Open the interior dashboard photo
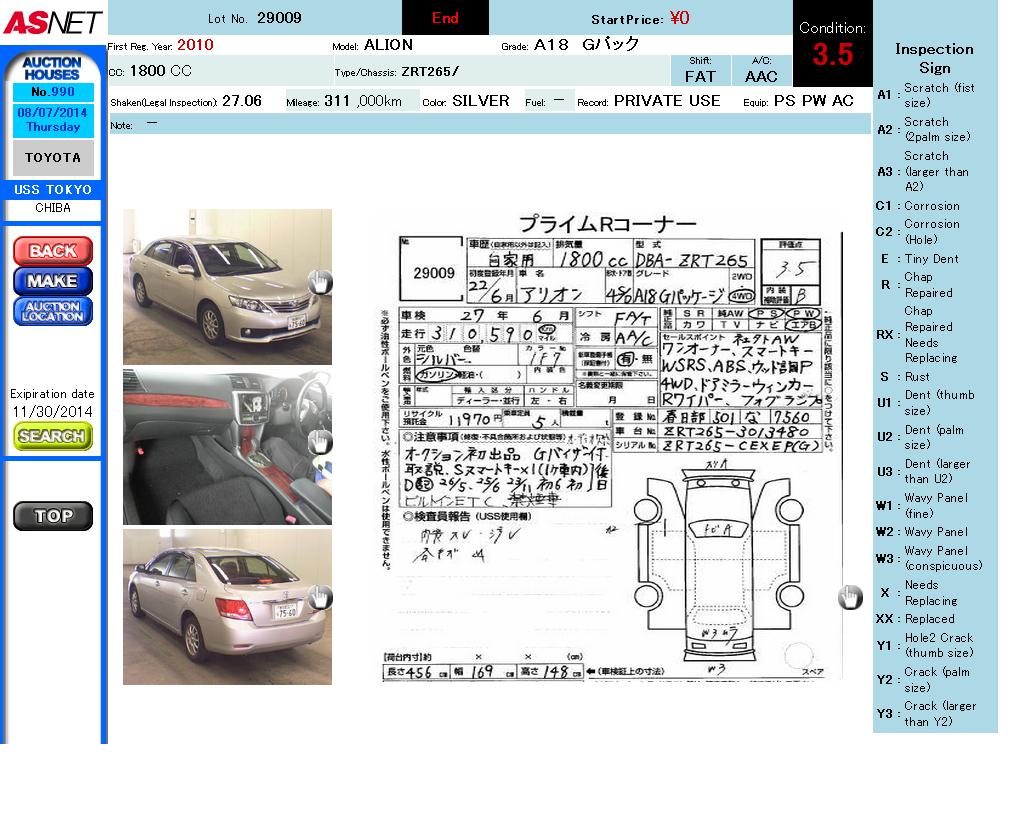The width and height of the screenshot is (1023, 816). (x=227, y=446)
